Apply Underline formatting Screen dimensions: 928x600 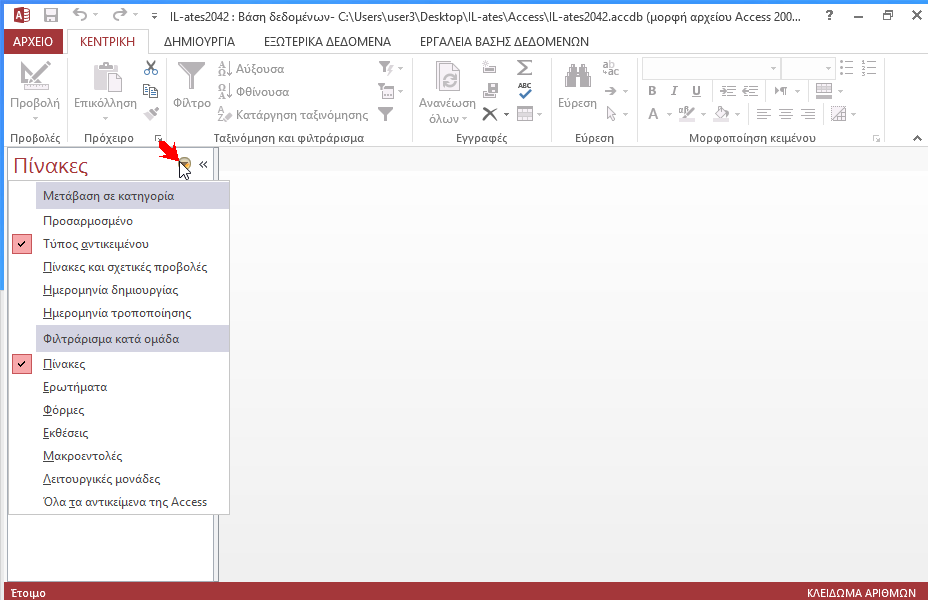click(x=696, y=91)
